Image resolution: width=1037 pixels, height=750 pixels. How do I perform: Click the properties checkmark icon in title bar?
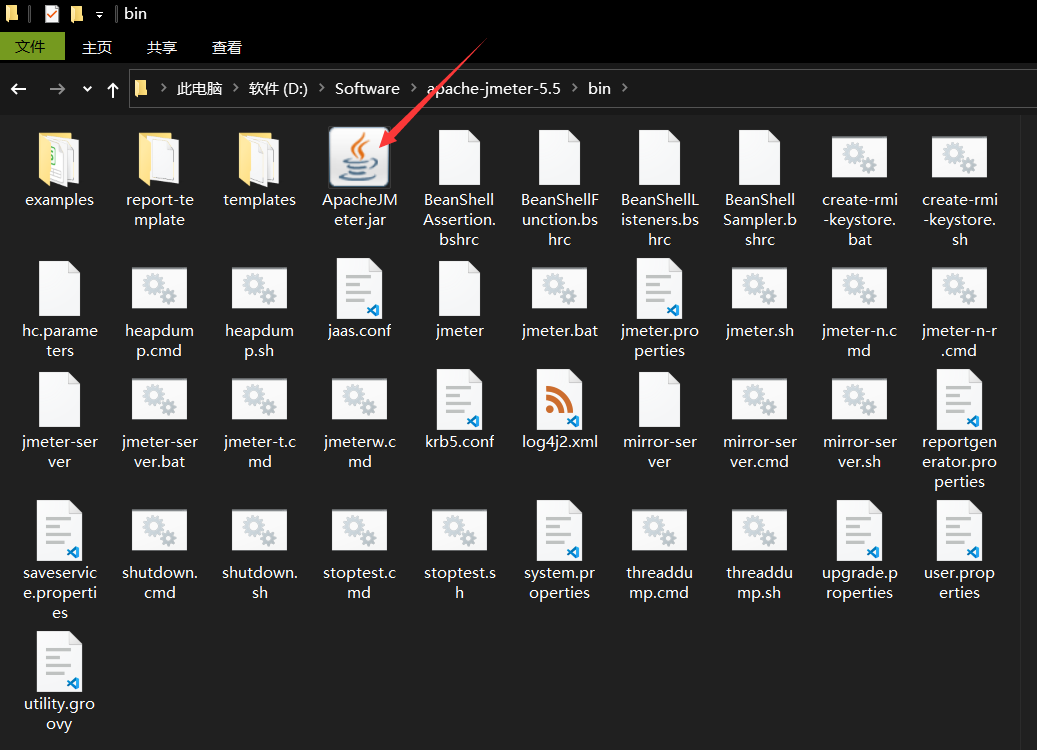(52, 13)
